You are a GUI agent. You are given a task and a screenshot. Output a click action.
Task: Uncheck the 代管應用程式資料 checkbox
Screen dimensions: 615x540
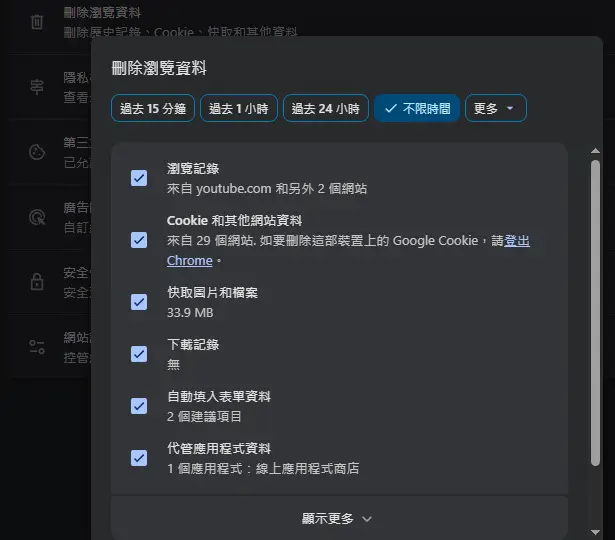[139, 458]
